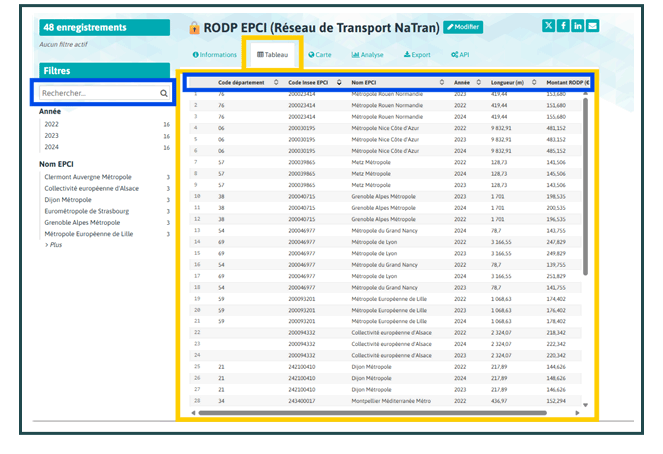Sort by Nom EPCI column arrows
The width and height of the screenshot is (663, 454).
tap(441, 82)
